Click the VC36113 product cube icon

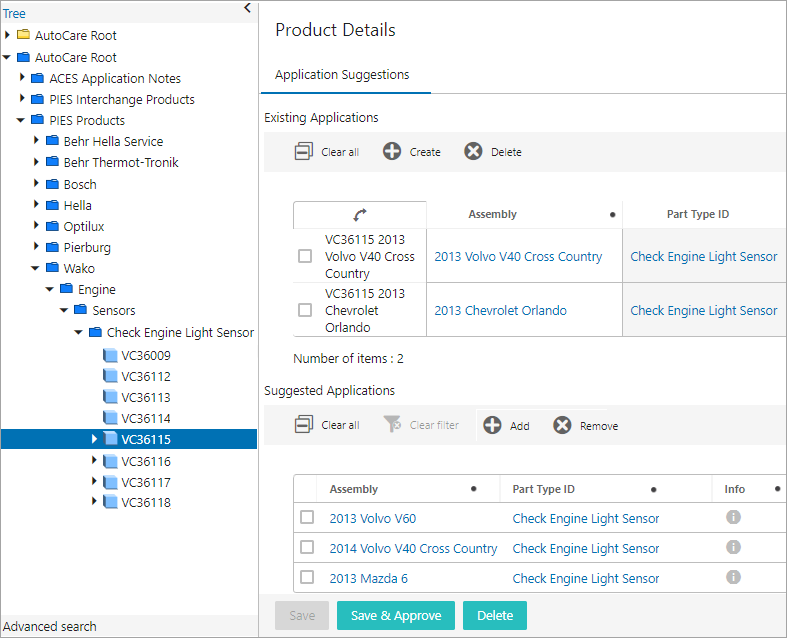(110, 397)
